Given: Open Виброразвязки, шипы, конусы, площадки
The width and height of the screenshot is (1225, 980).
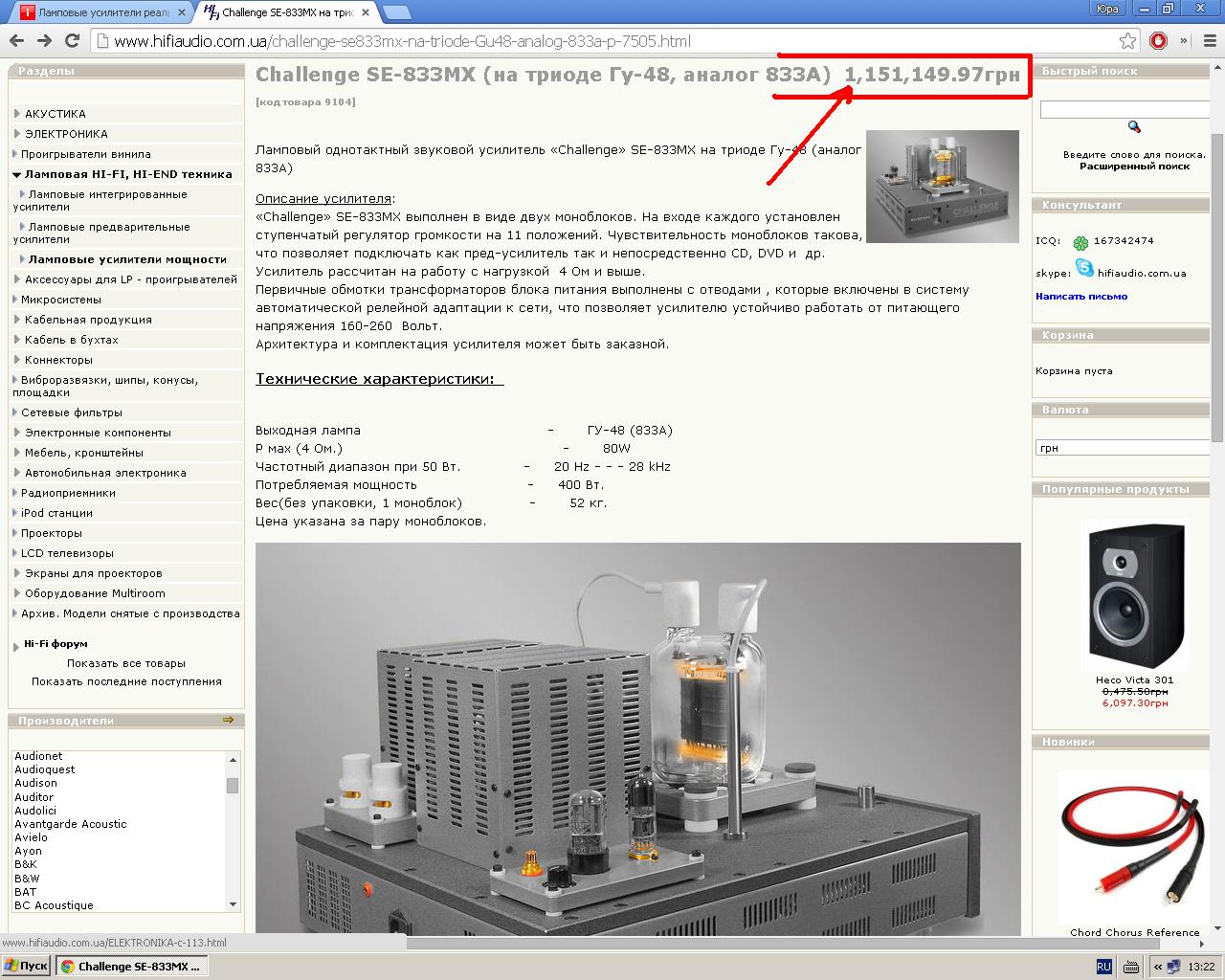Looking at the screenshot, I should point(106,386).
